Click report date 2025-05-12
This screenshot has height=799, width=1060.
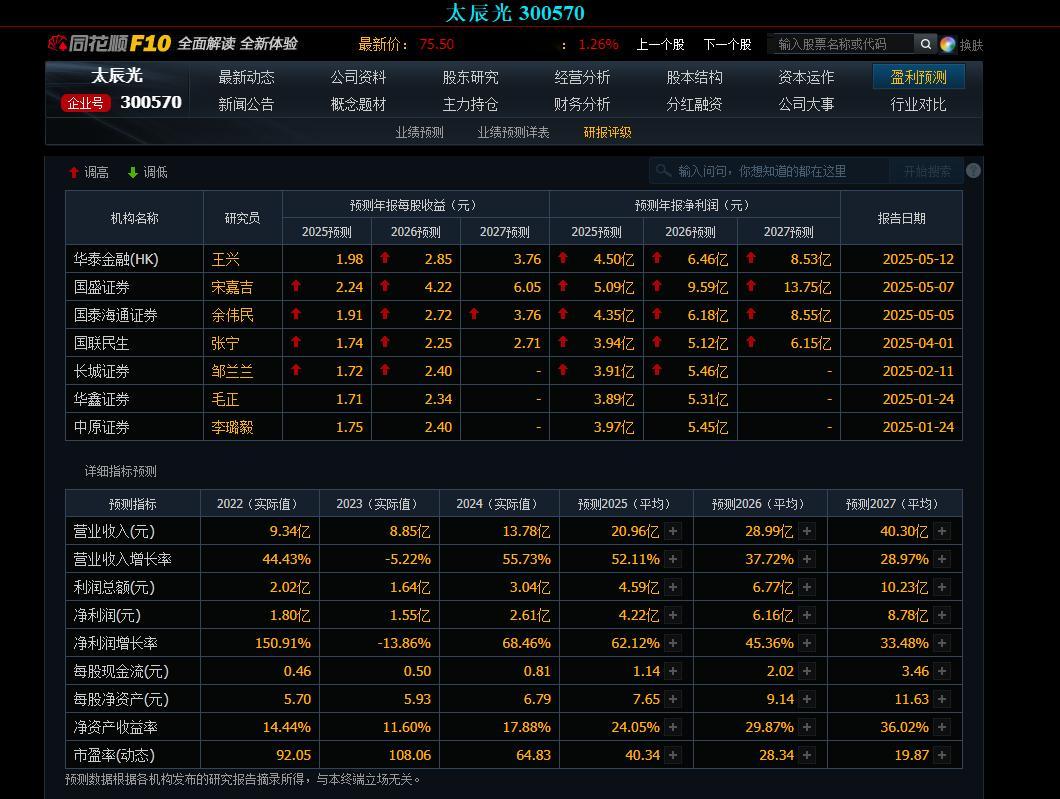[918, 259]
